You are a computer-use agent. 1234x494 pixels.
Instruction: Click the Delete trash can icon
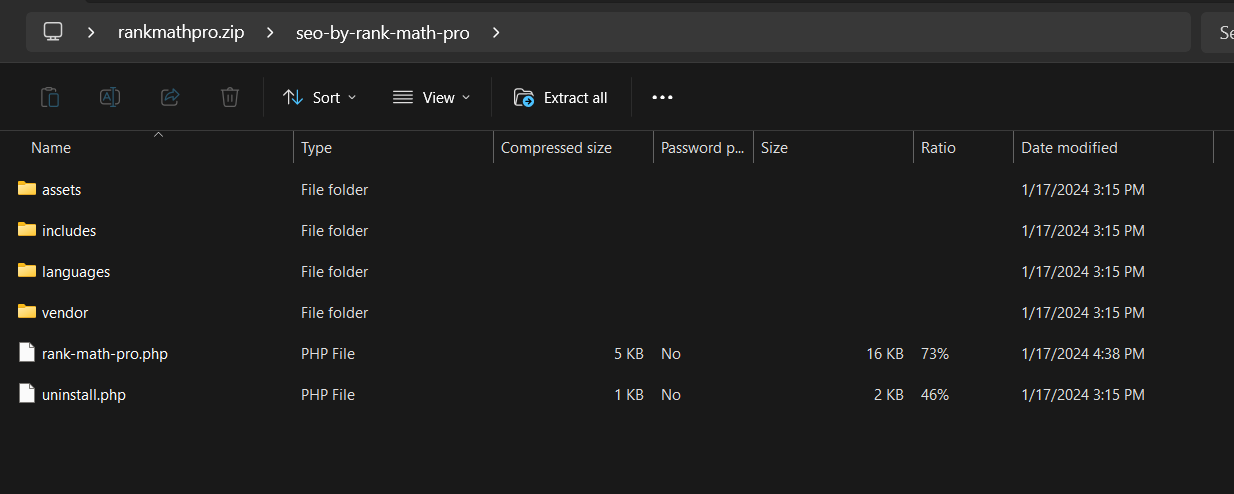(230, 97)
